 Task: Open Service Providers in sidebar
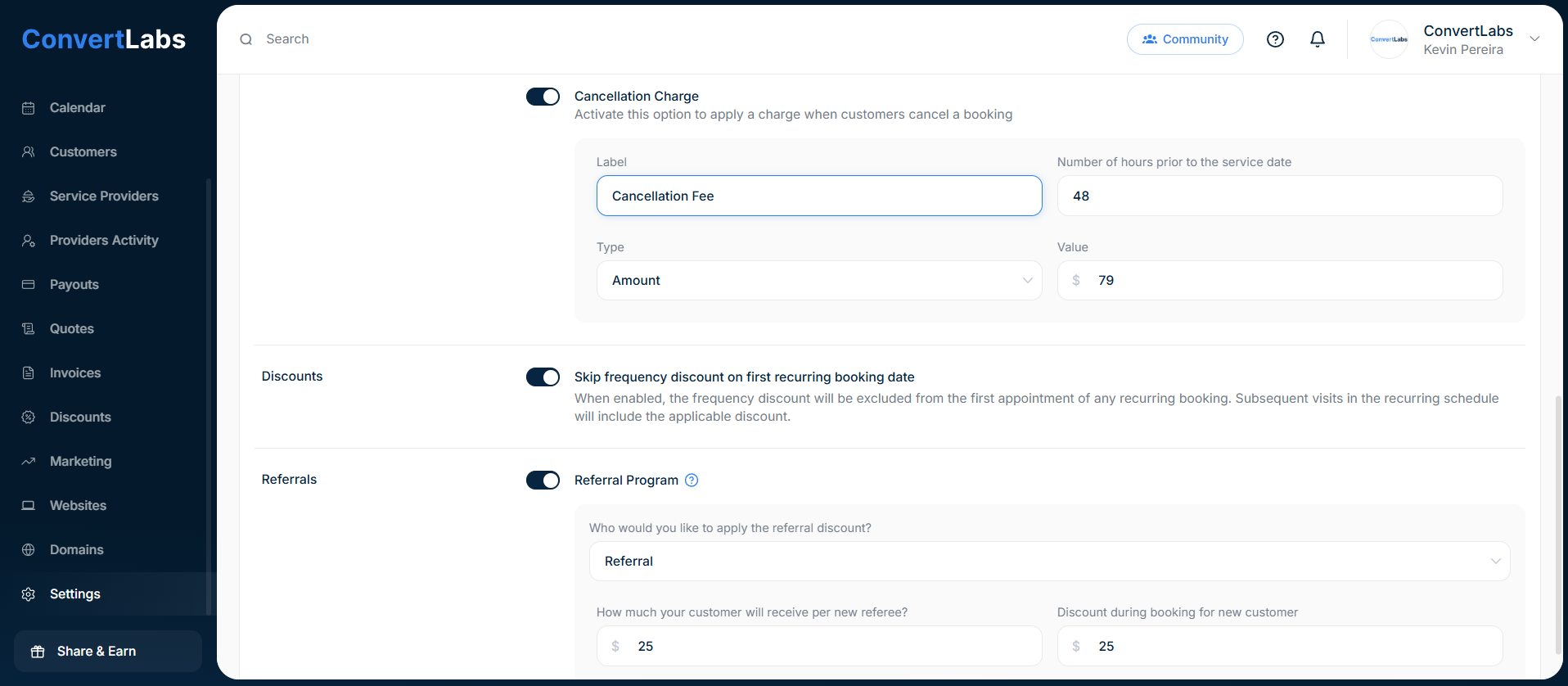coord(104,196)
